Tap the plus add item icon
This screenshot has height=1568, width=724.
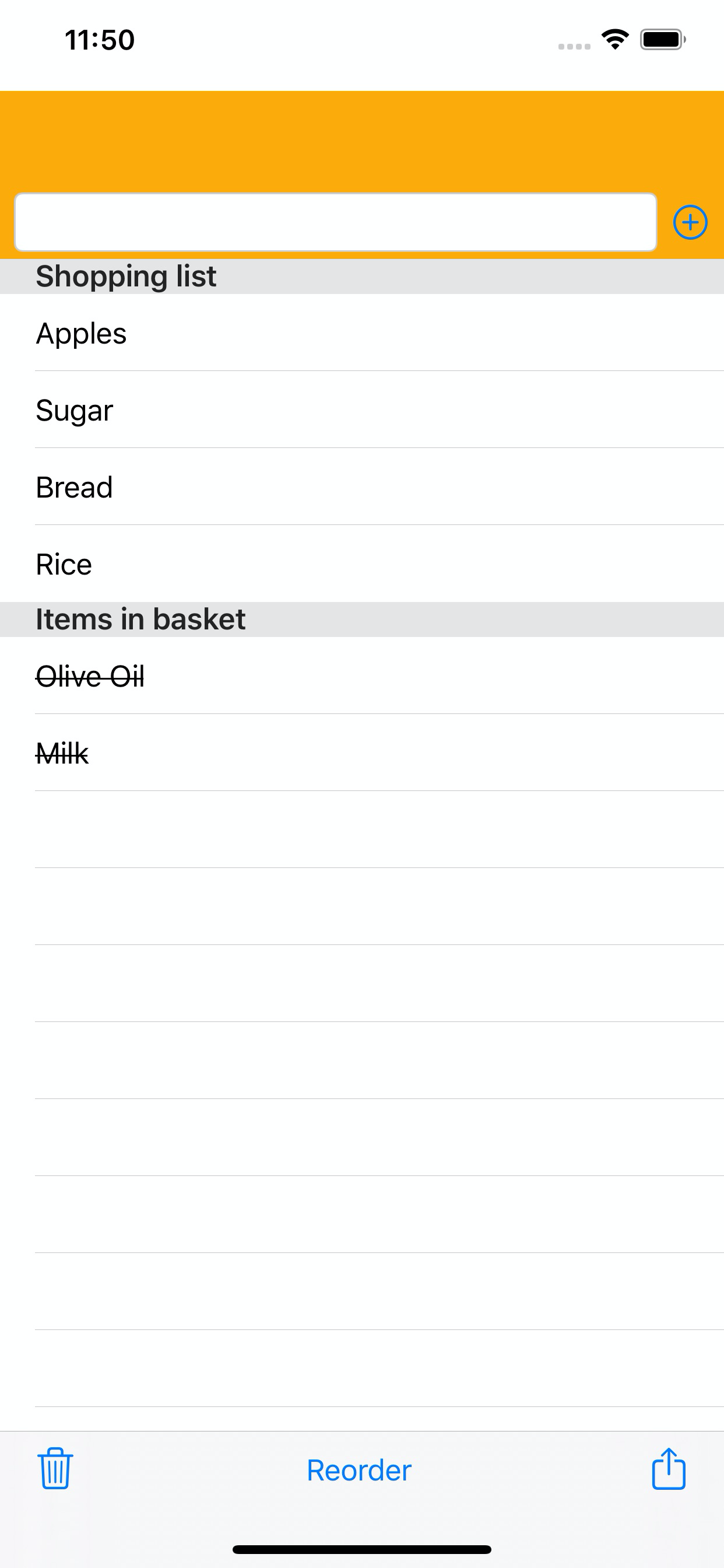(690, 222)
